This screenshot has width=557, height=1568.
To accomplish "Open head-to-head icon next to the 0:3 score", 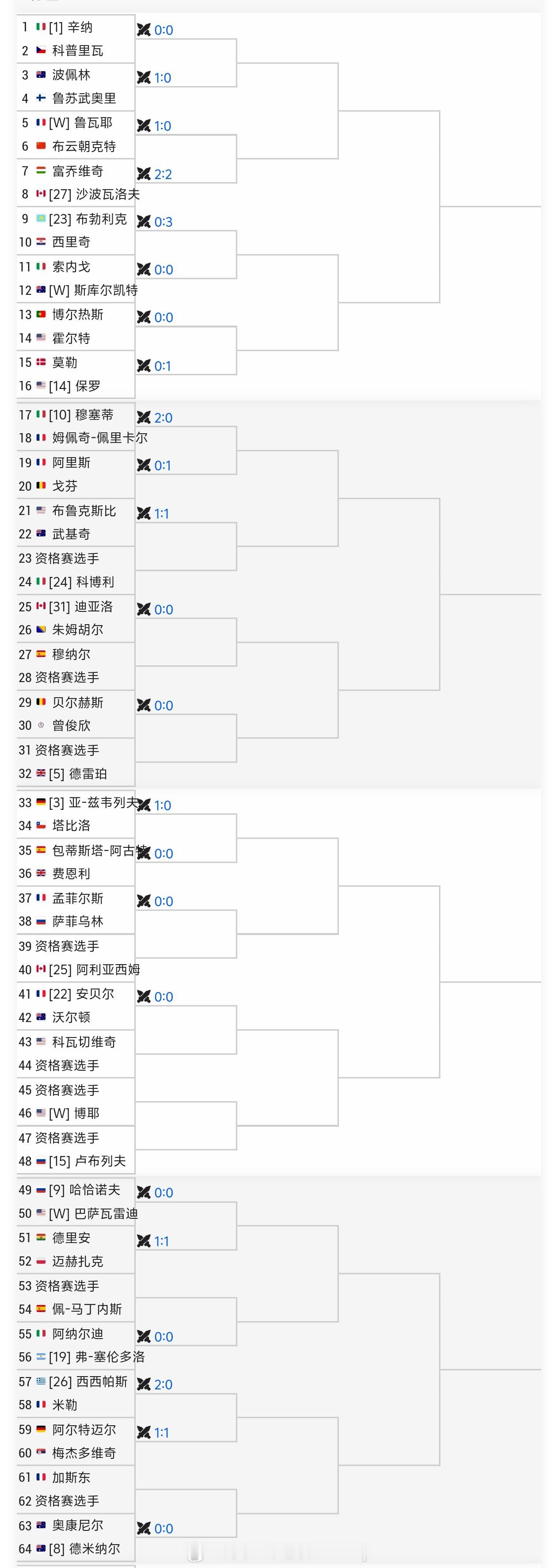I will coord(144,221).
